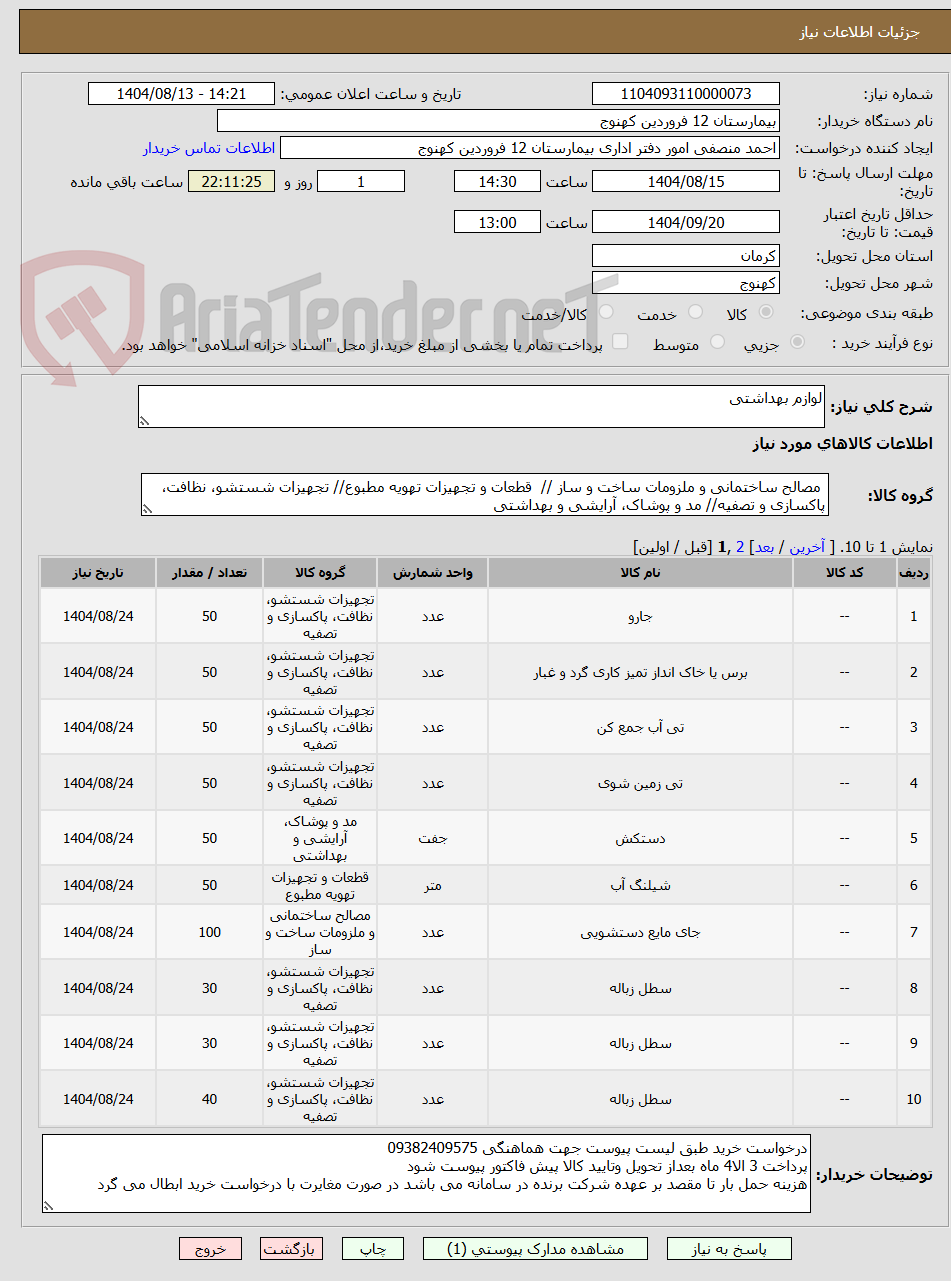The image size is (951, 1281).
Task: Click the توضیحات خریدار text area
Action: click(426, 1174)
